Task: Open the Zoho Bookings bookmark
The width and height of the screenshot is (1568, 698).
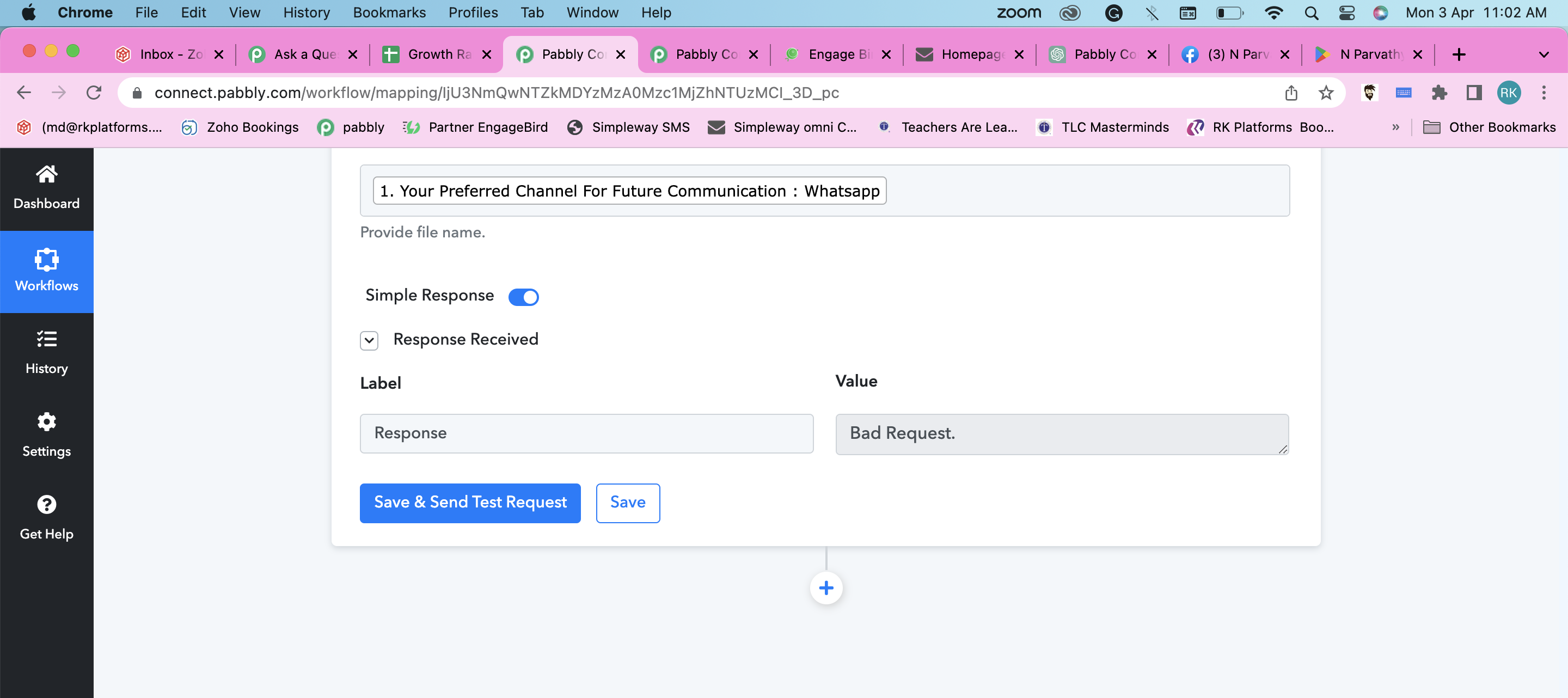Action: pos(241,127)
